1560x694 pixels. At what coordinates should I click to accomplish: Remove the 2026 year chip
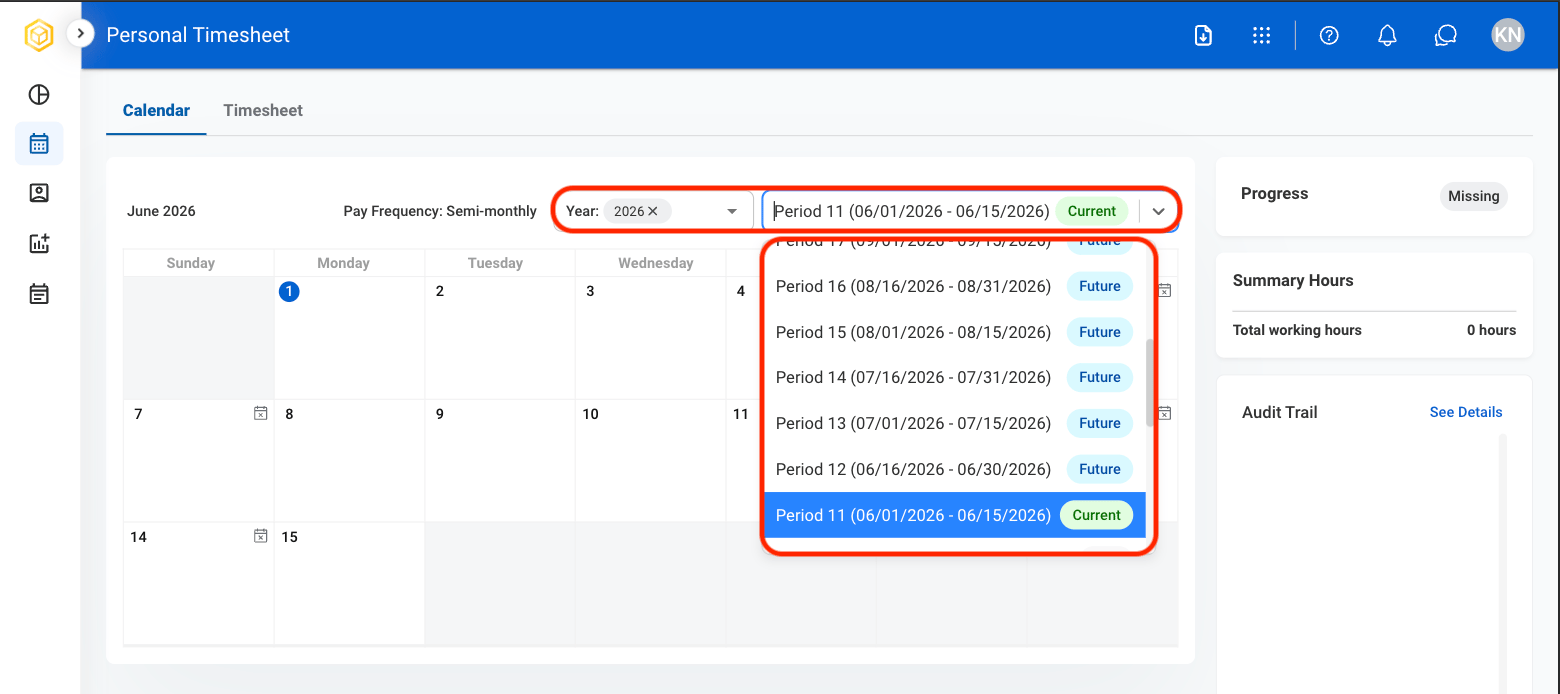pos(653,211)
